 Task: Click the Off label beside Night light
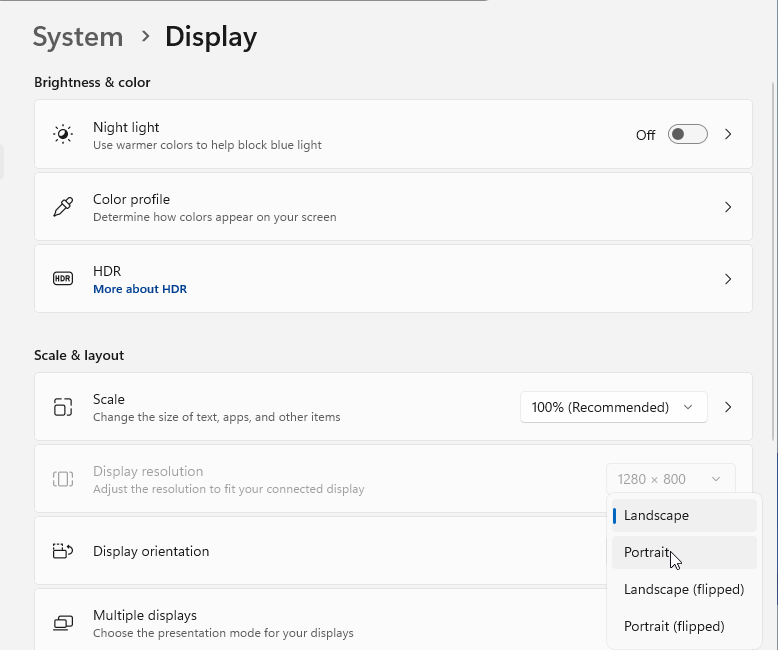(646, 135)
